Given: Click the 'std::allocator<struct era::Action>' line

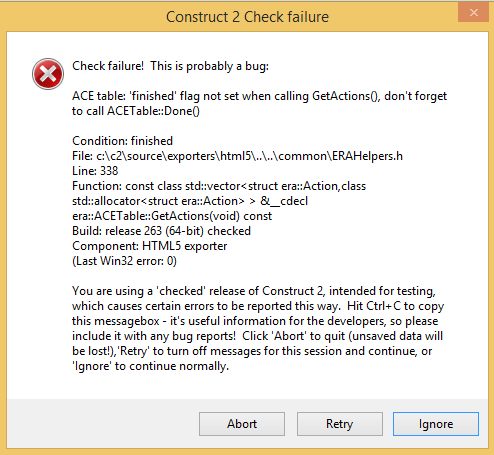Looking at the screenshot, I should coord(190,201).
